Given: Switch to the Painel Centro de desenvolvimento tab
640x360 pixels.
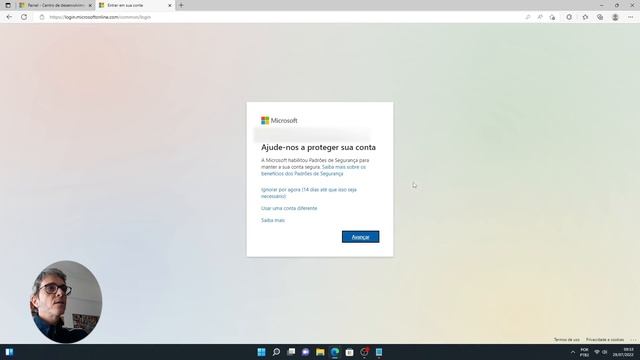Looking at the screenshot, I should click(56, 5).
